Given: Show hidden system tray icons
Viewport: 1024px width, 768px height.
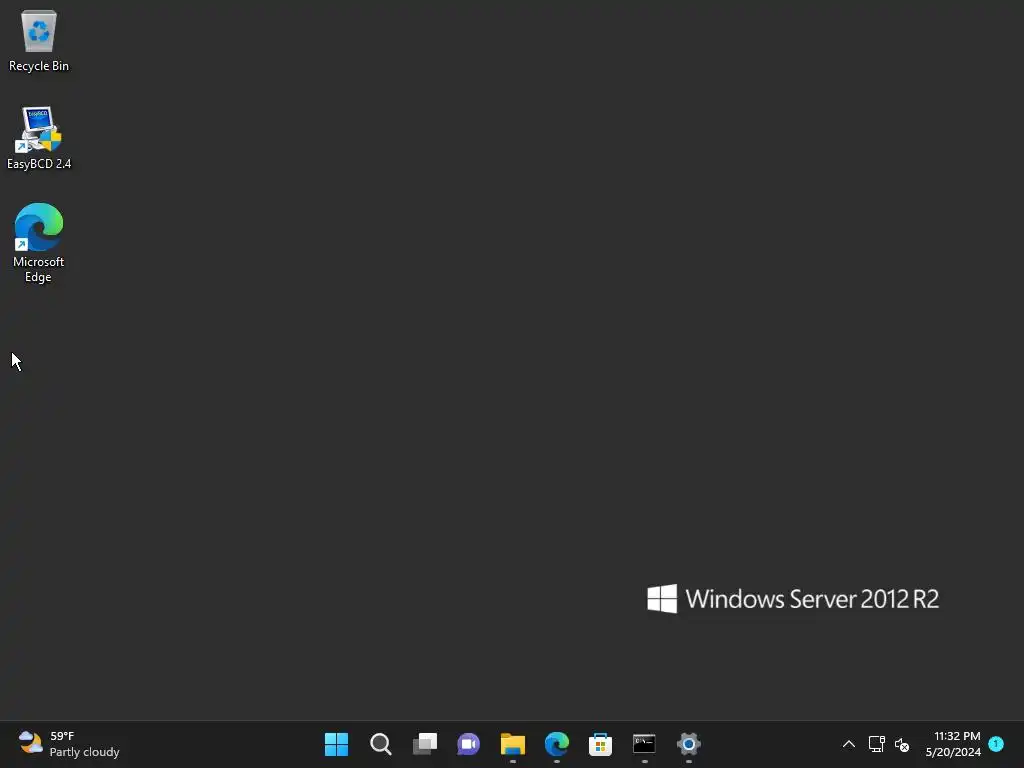Looking at the screenshot, I should tap(848, 744).
